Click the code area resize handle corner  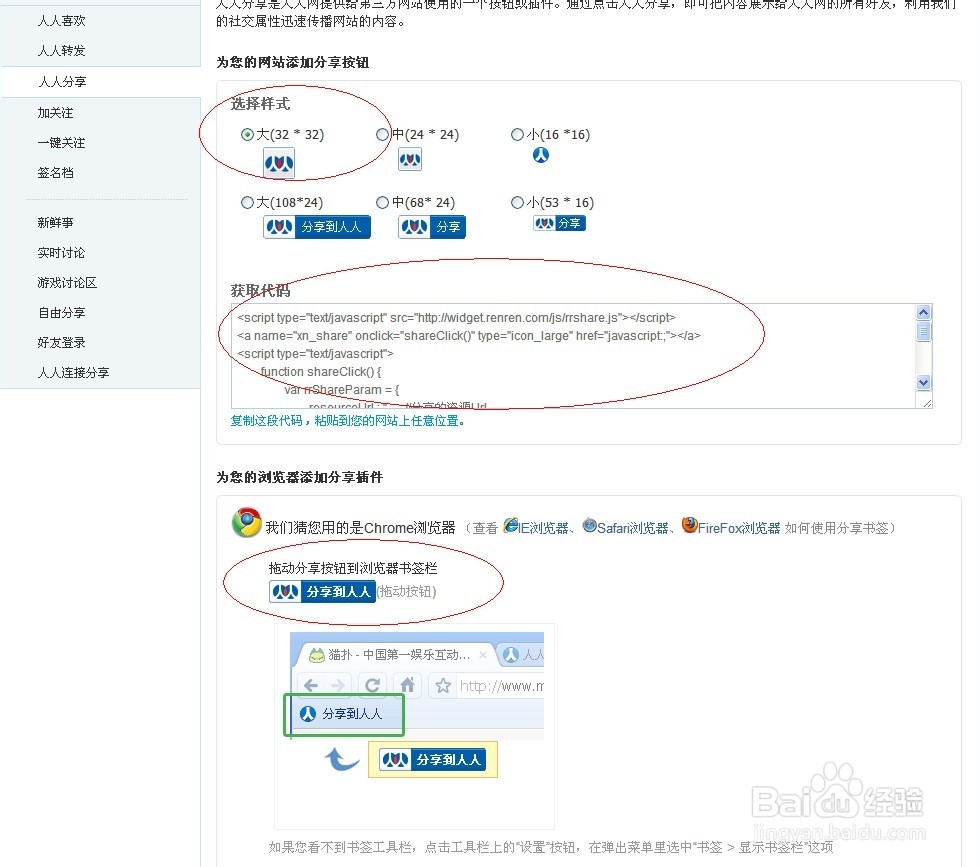pos(927,404)
